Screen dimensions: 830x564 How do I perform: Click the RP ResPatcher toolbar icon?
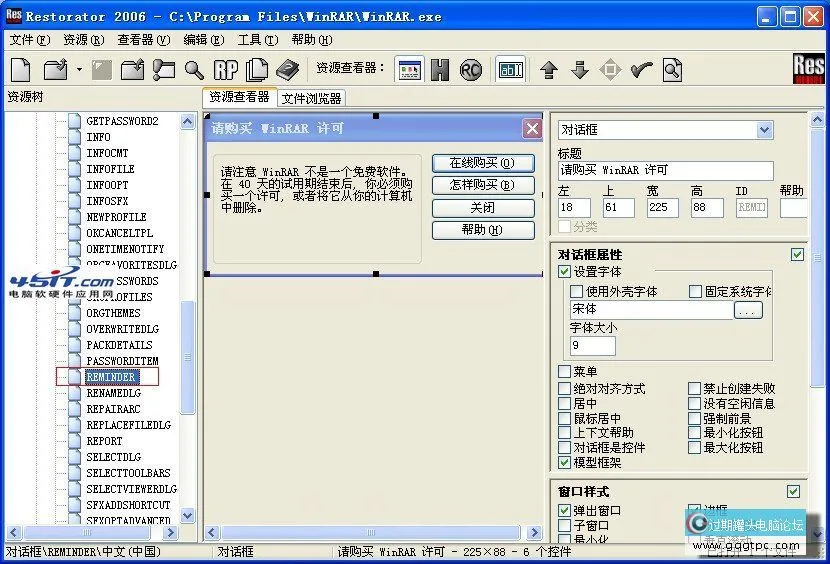pos(225,69)
